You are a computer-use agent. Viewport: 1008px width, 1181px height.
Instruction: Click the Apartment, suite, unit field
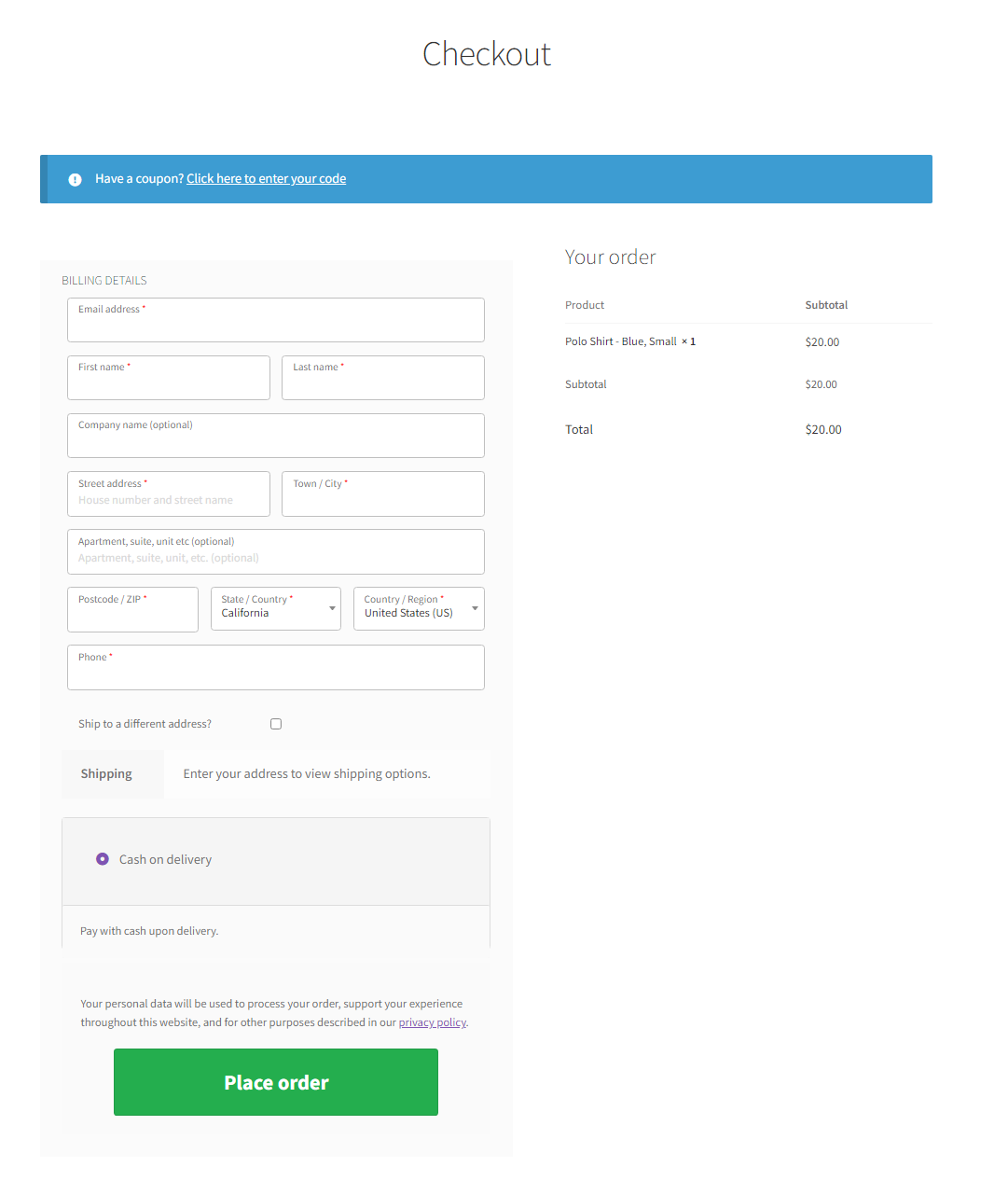[x=276, y=551]
